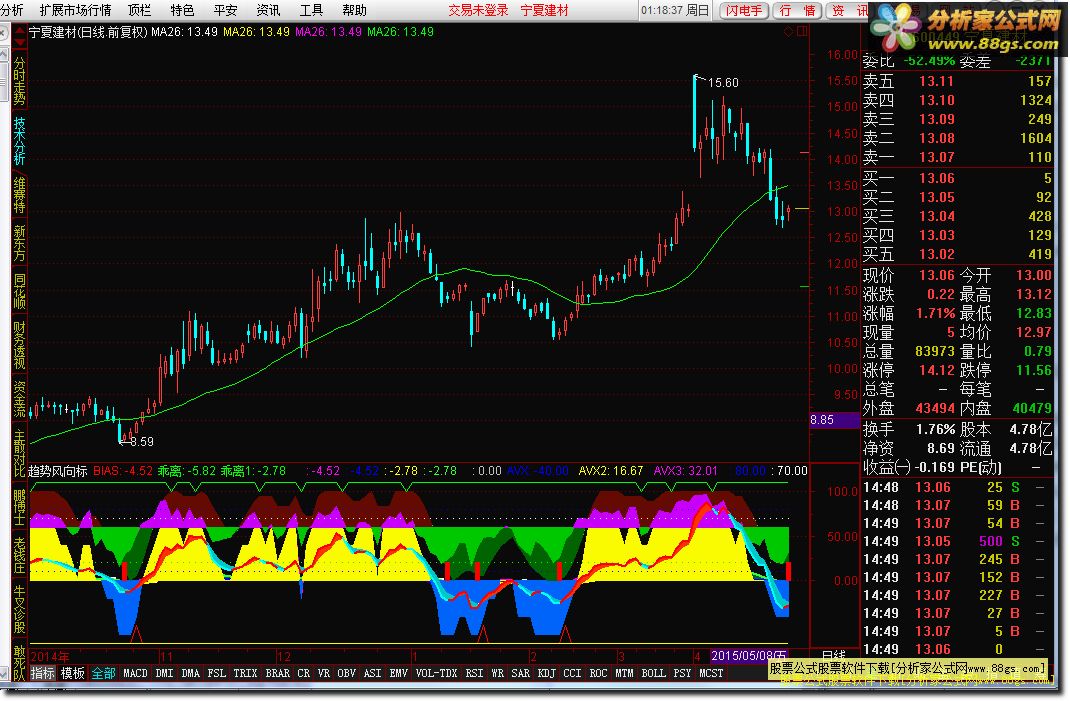Viewport: 1070px width, 701px height.
Task: Switch indicator to CR
Action: pyautogui.click(x=304, y=673)
